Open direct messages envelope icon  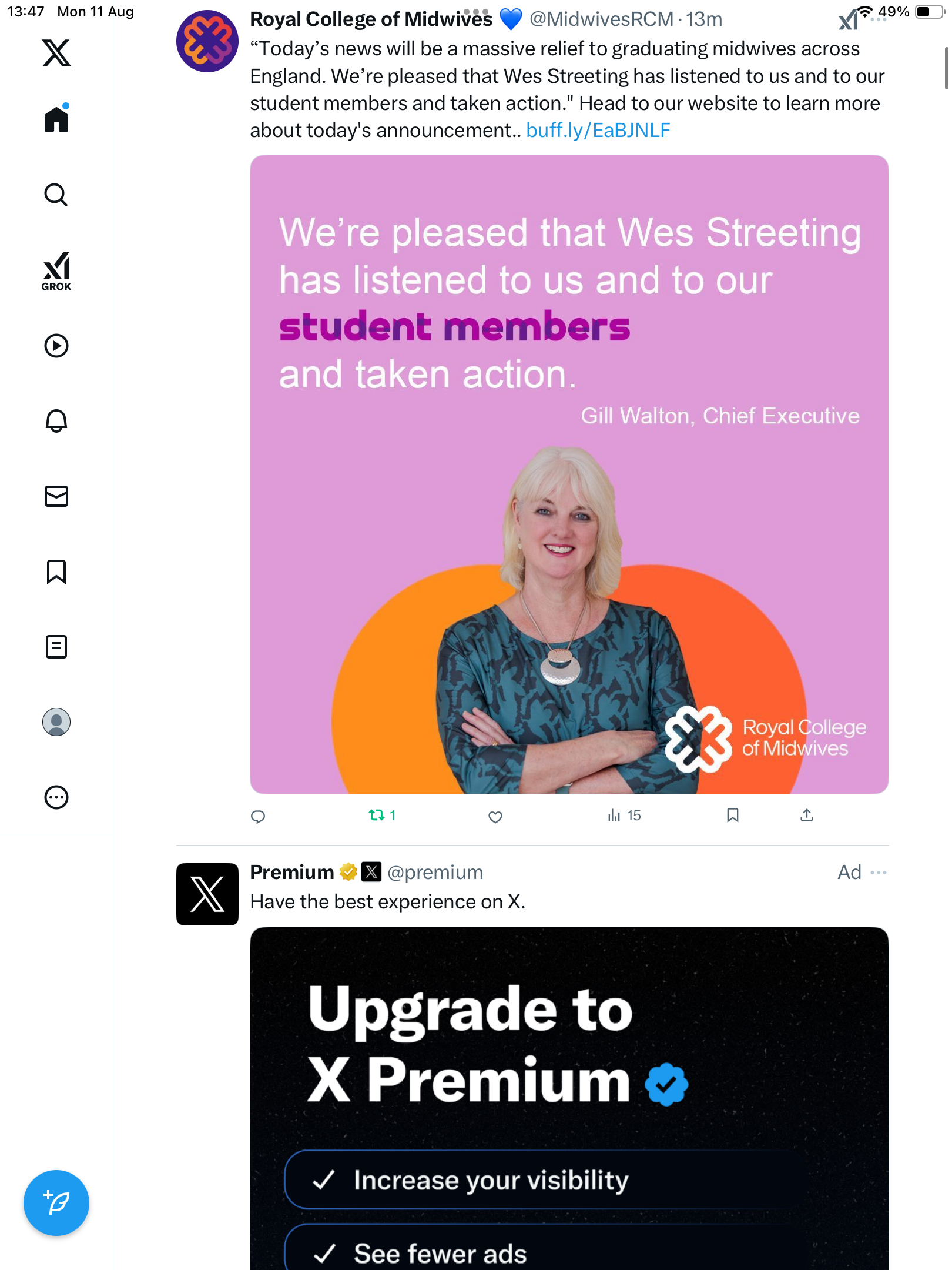click(x=56, y=496)
